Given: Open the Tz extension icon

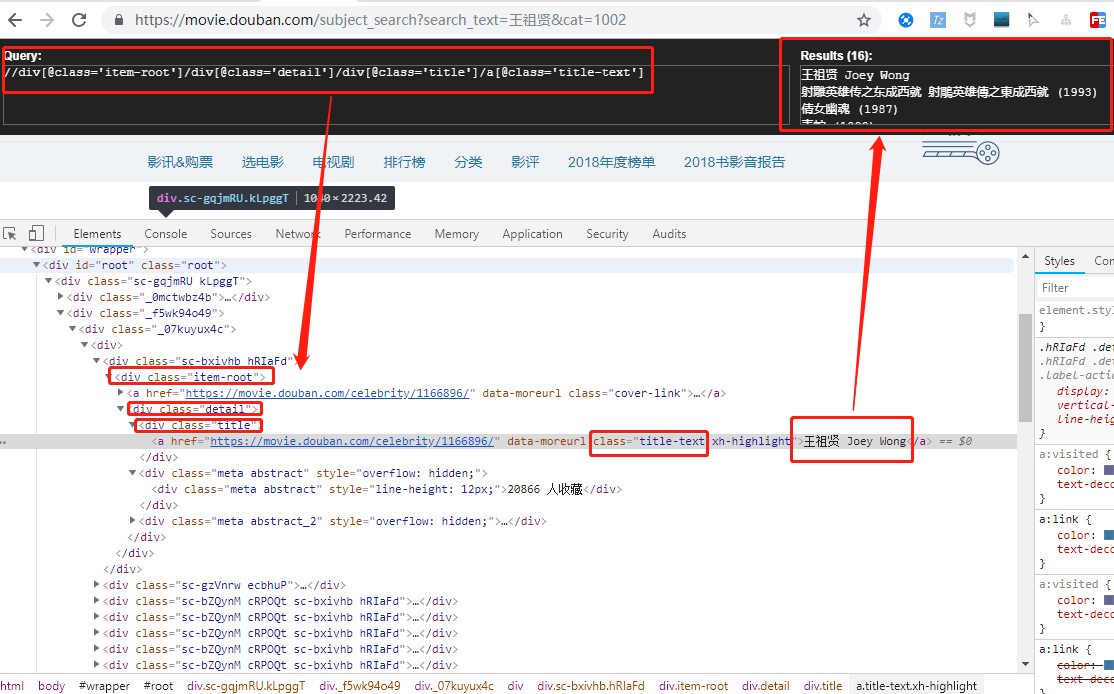Looking at the screenshot, I should coord(938,20).
